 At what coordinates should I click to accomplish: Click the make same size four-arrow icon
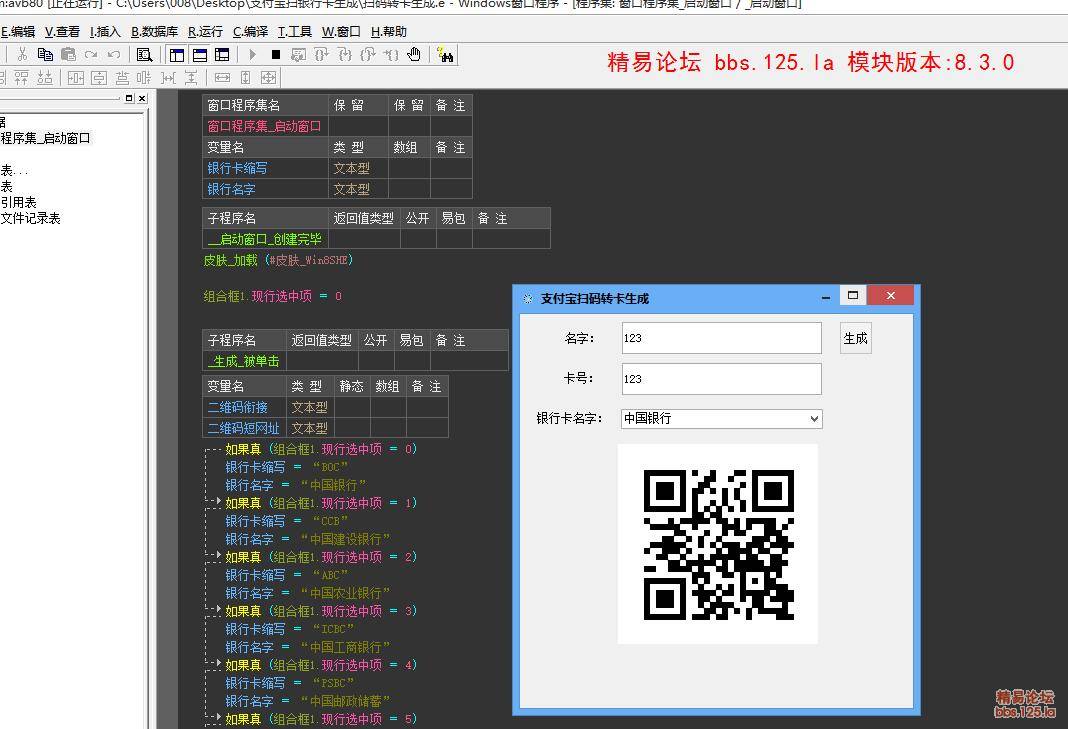pos(269,78)
